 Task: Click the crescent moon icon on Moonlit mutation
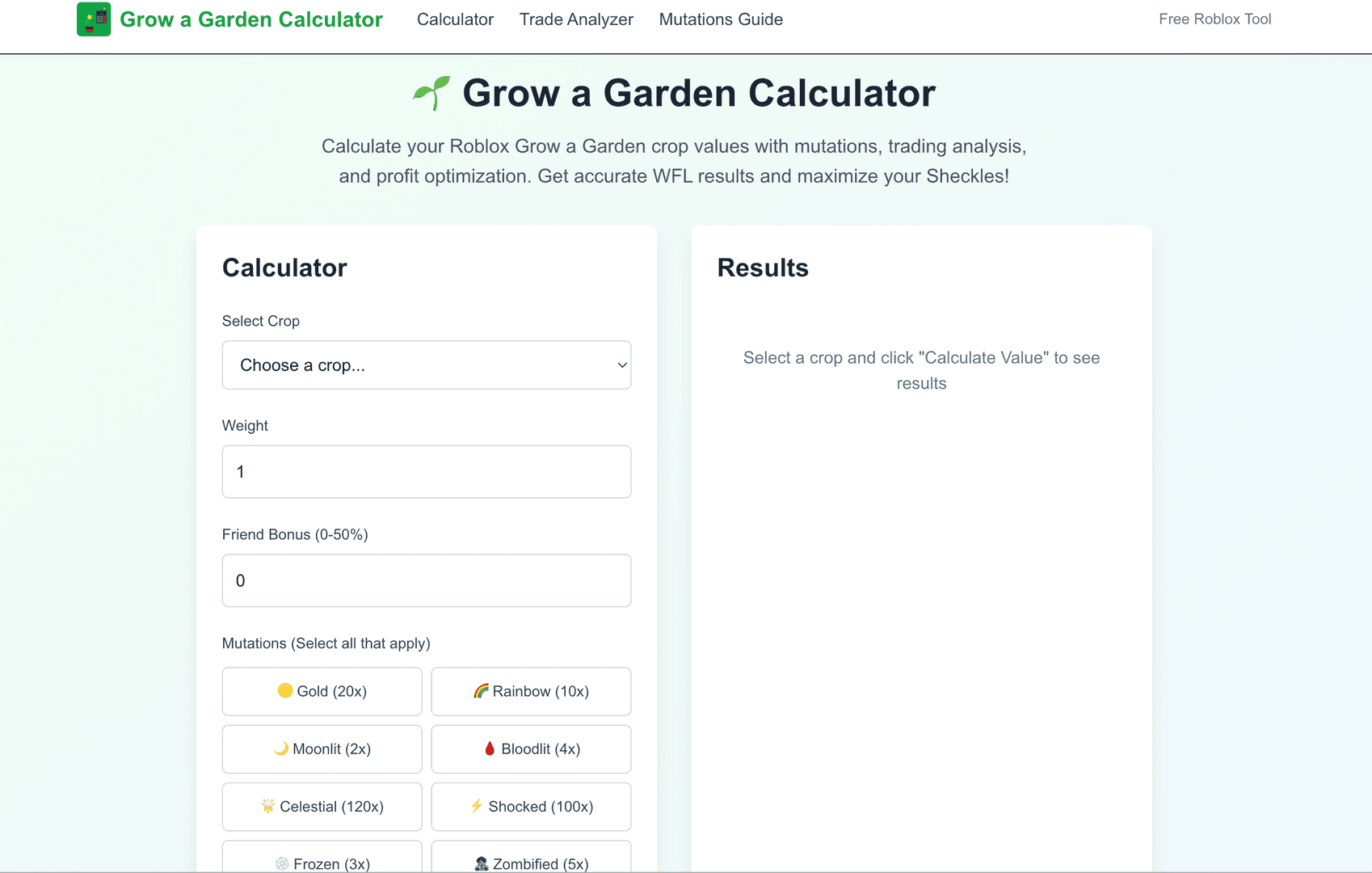click(x=282, y=749)
